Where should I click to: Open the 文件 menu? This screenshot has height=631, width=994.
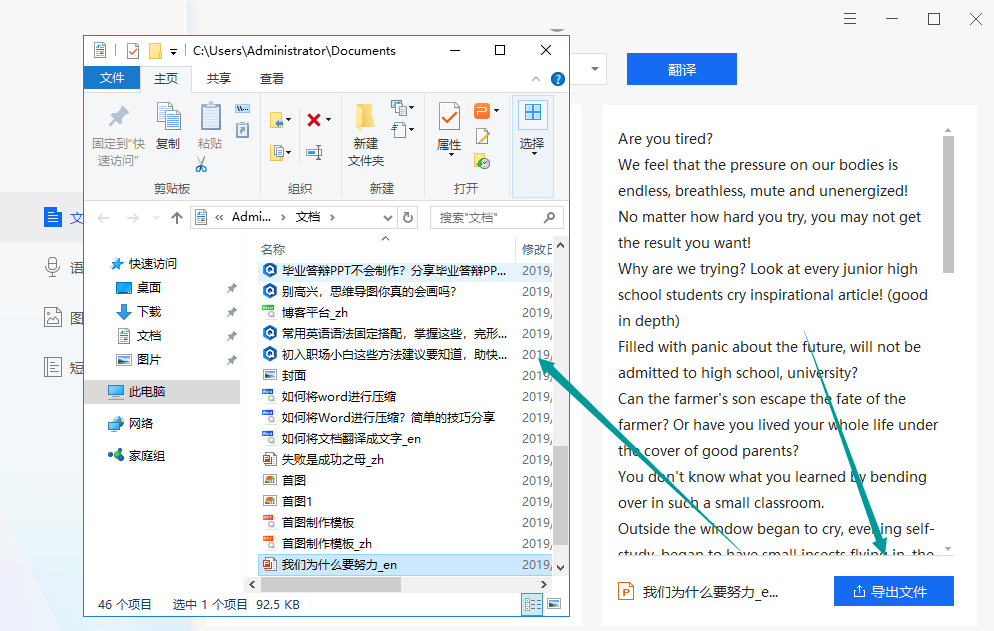pyautogui.click(x=112, y=77)
